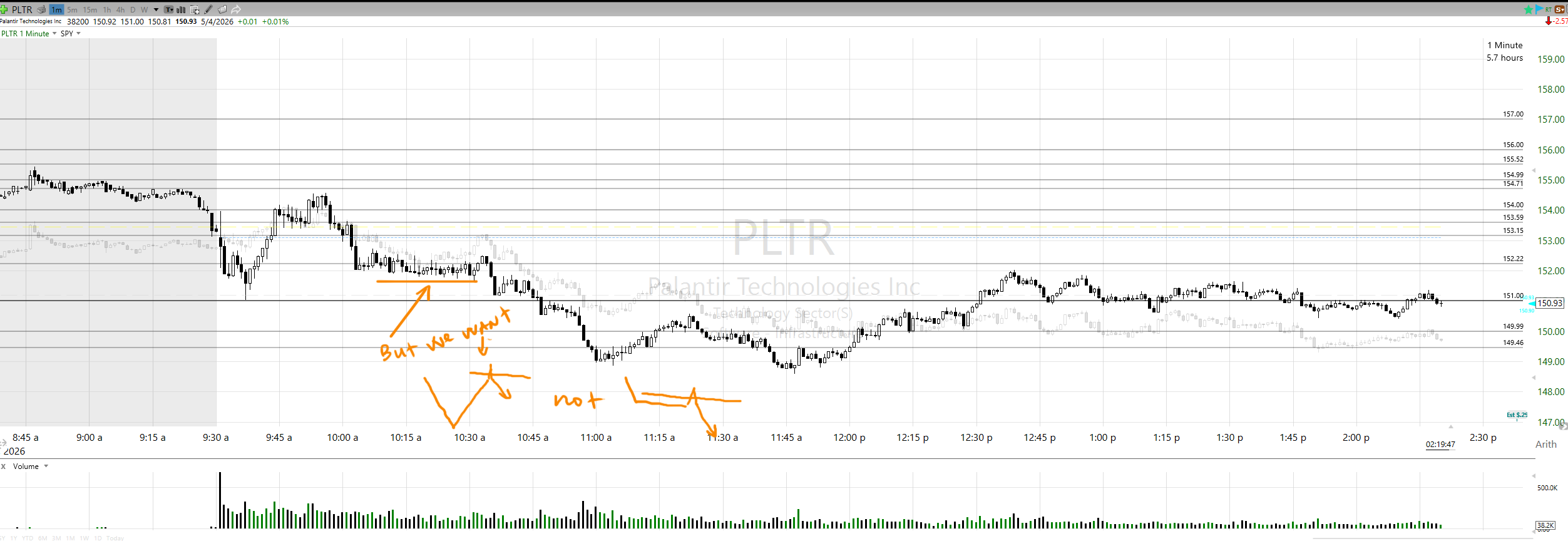This screenshot has height=541, width=1568.
Task: Select the pencil drawing tool
Action: (x=208, y=9)
